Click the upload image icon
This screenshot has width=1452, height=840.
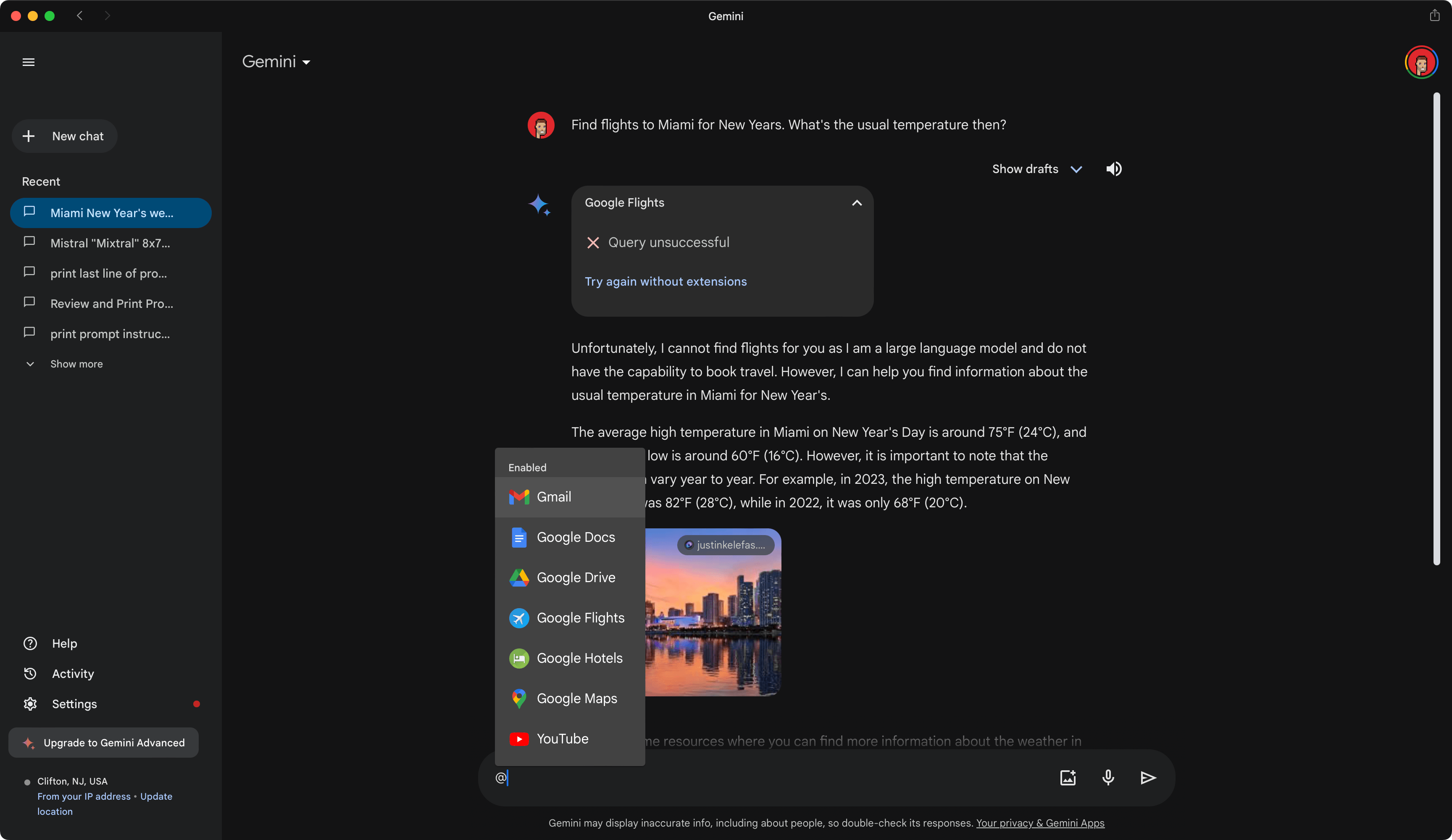(1068, 778)
